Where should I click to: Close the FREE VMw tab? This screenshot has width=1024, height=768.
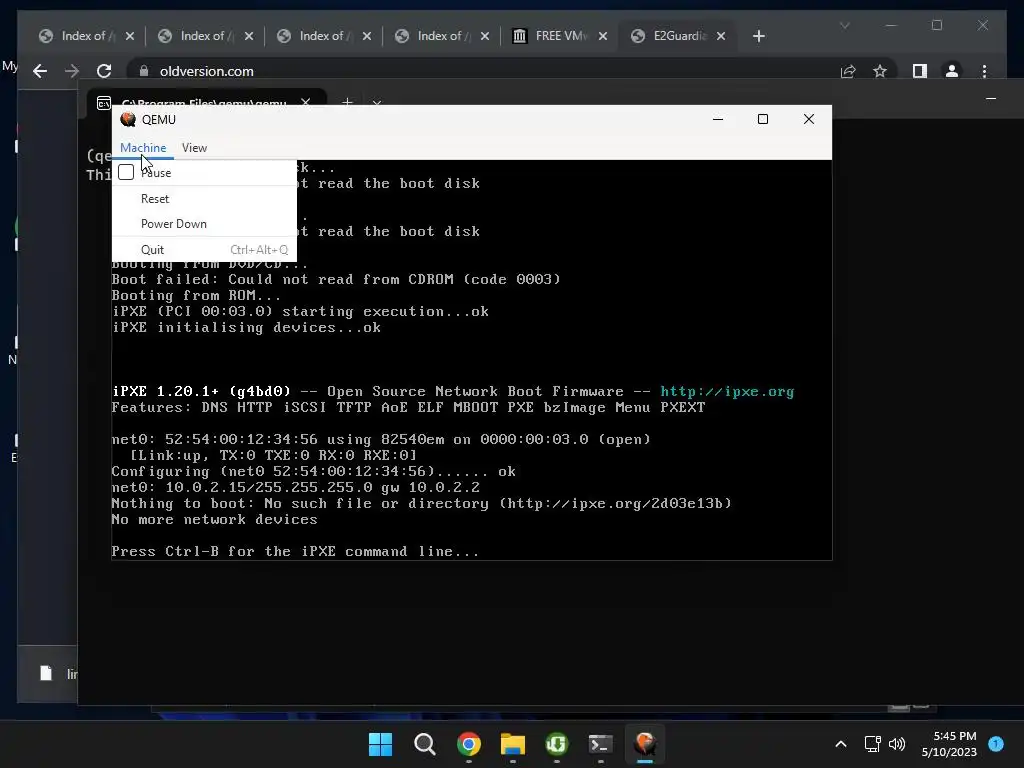click(603, 36)
